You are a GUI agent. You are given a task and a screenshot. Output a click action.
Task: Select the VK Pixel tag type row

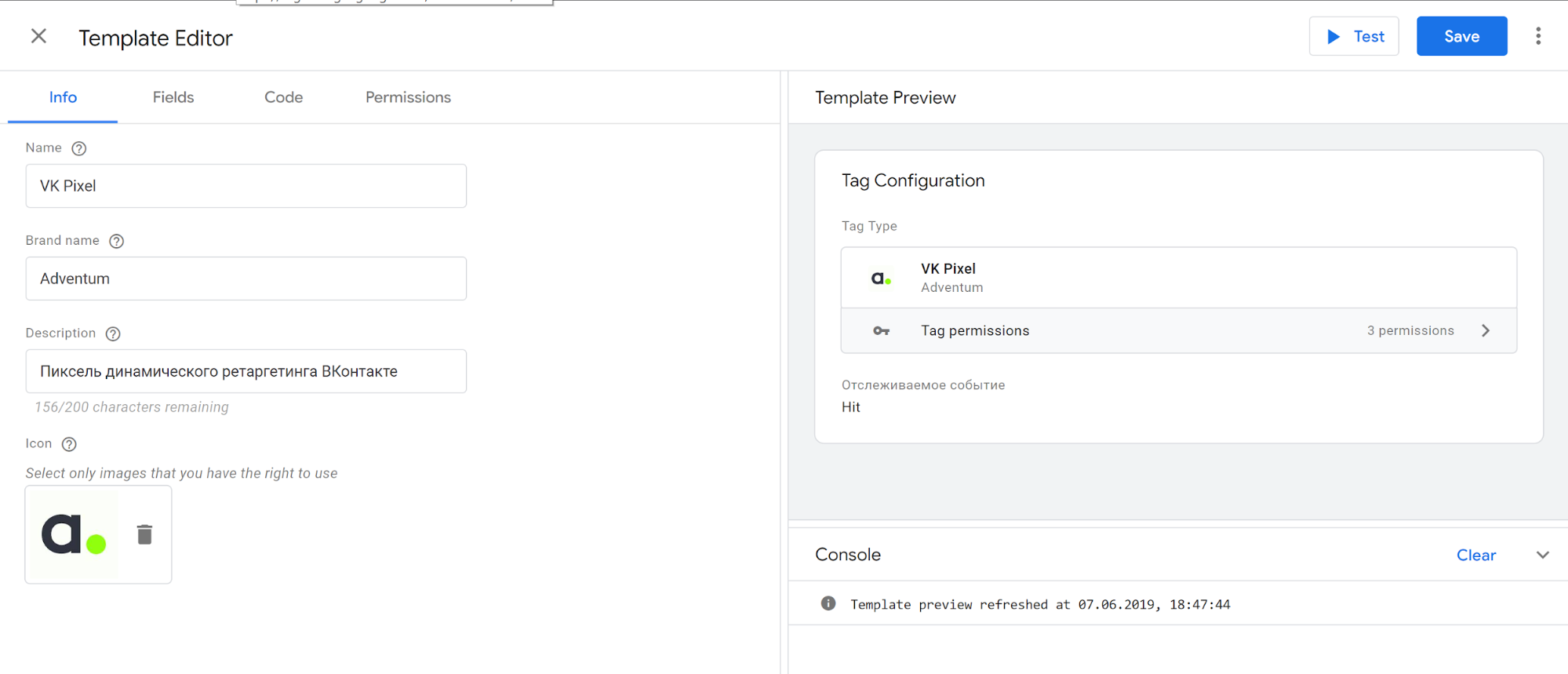tap(1178, 278)
